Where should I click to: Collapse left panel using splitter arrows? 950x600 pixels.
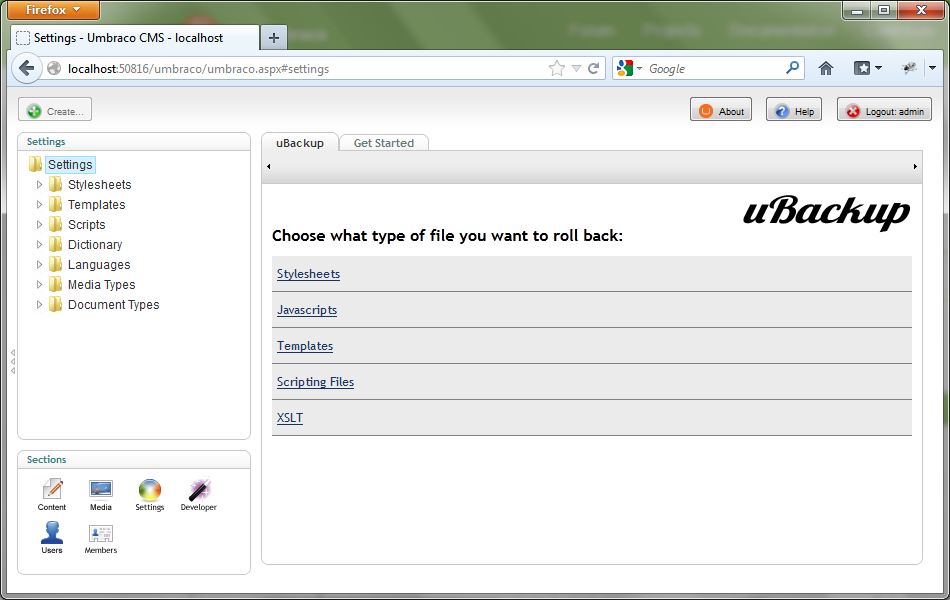(x=13, y=361)
